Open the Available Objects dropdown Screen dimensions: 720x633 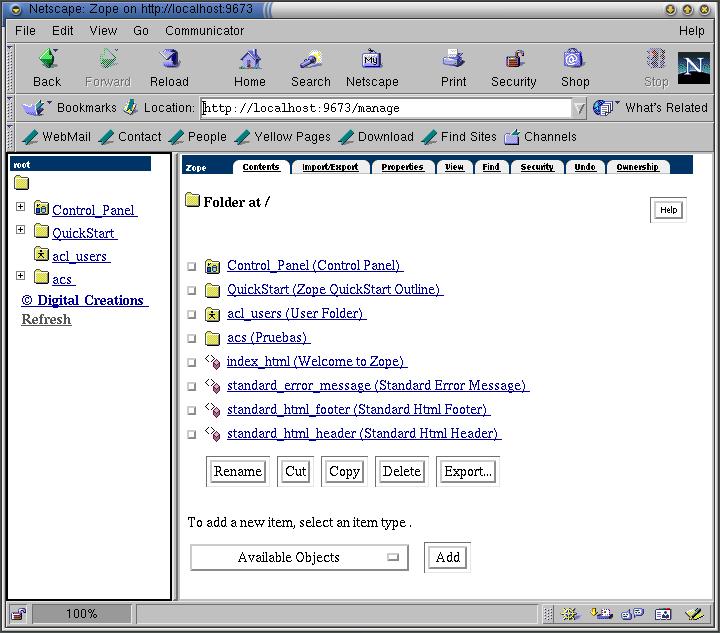(299, 557)
